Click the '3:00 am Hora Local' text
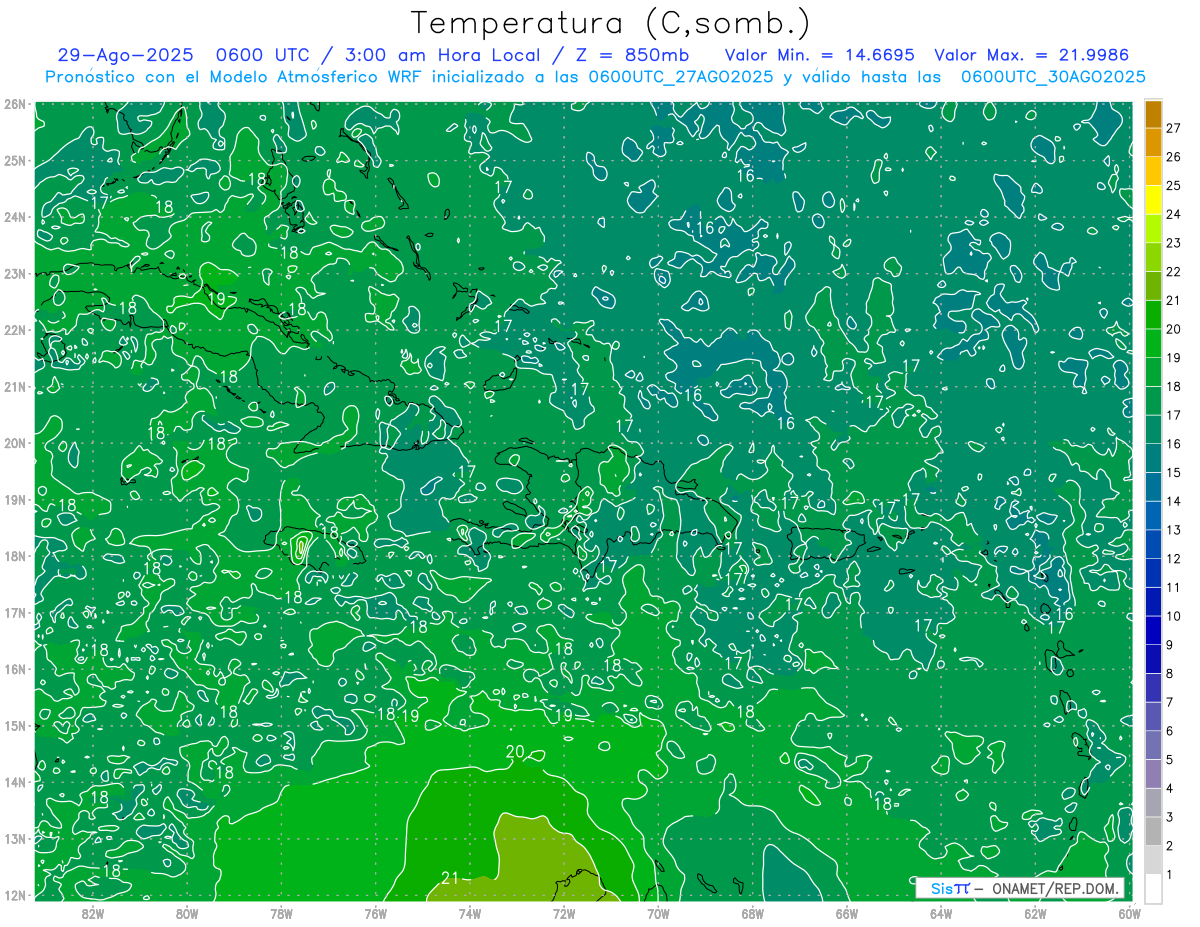The height and width of the screenshot is (927, 1200). pos(440,55)
